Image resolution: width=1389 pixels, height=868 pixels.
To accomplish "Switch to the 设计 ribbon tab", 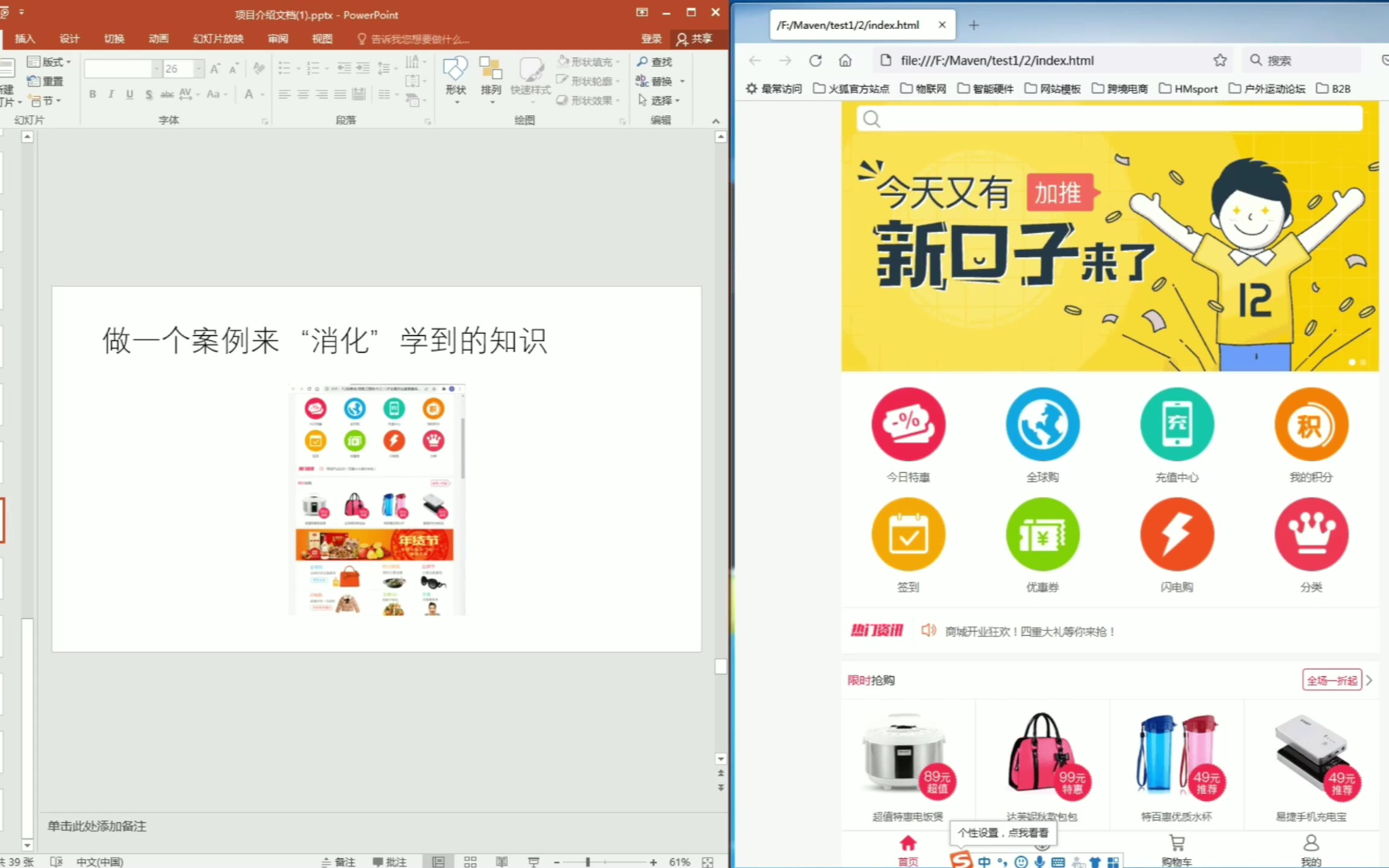I will (69, 39).
